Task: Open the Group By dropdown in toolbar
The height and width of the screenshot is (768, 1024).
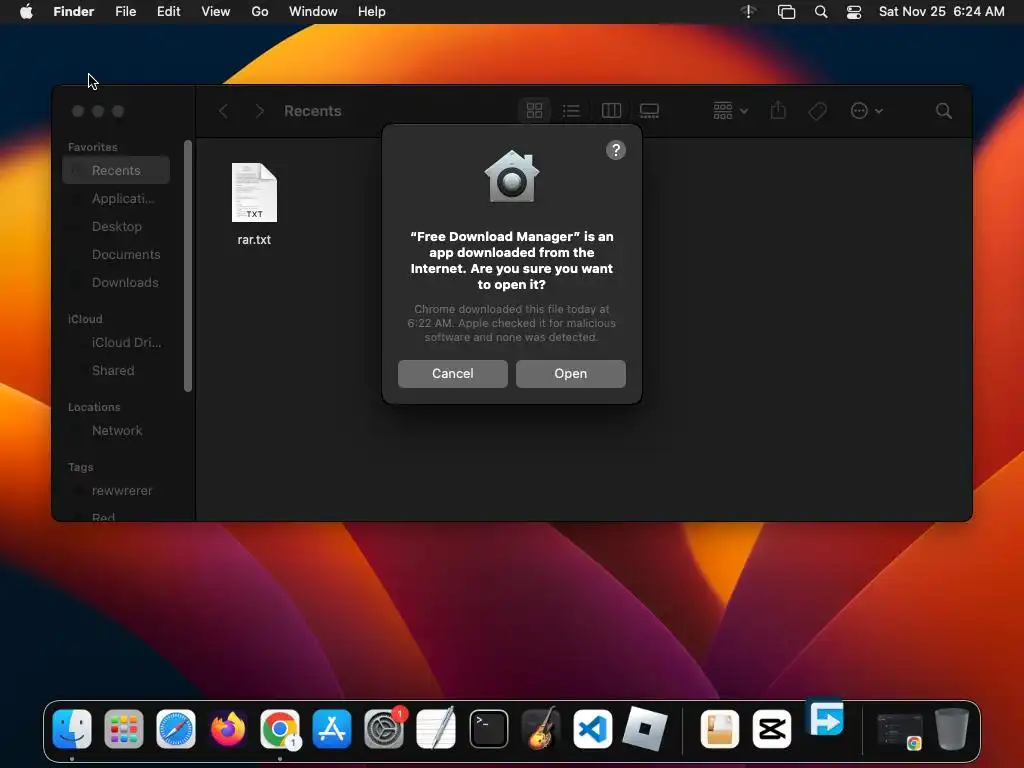Action: (x=730, y=111)
